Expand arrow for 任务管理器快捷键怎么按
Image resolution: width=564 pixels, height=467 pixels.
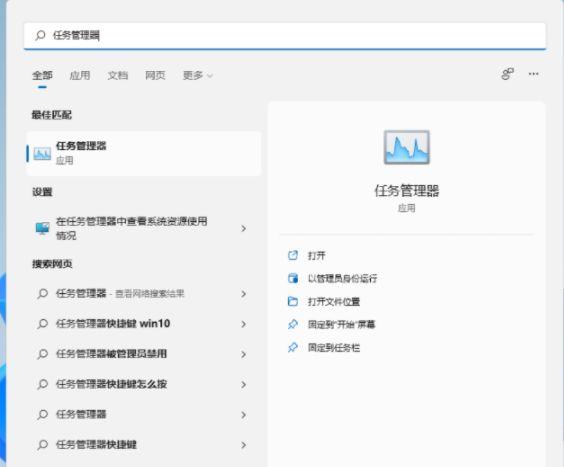point(244,385)
